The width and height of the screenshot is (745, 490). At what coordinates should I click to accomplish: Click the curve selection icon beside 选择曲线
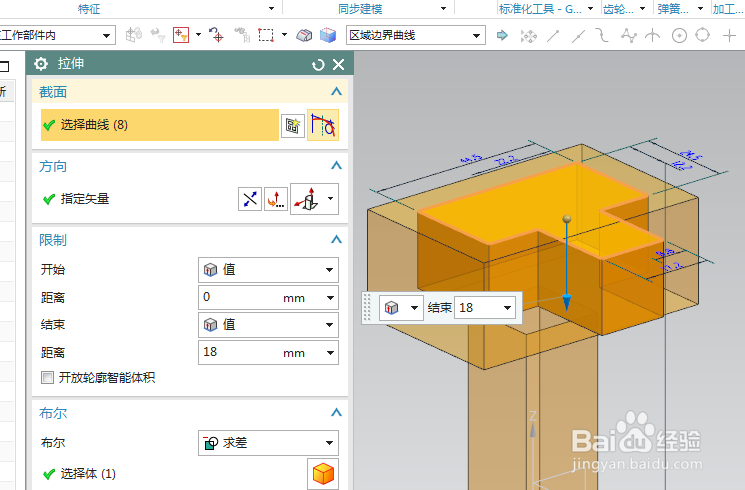pos(323,125)
